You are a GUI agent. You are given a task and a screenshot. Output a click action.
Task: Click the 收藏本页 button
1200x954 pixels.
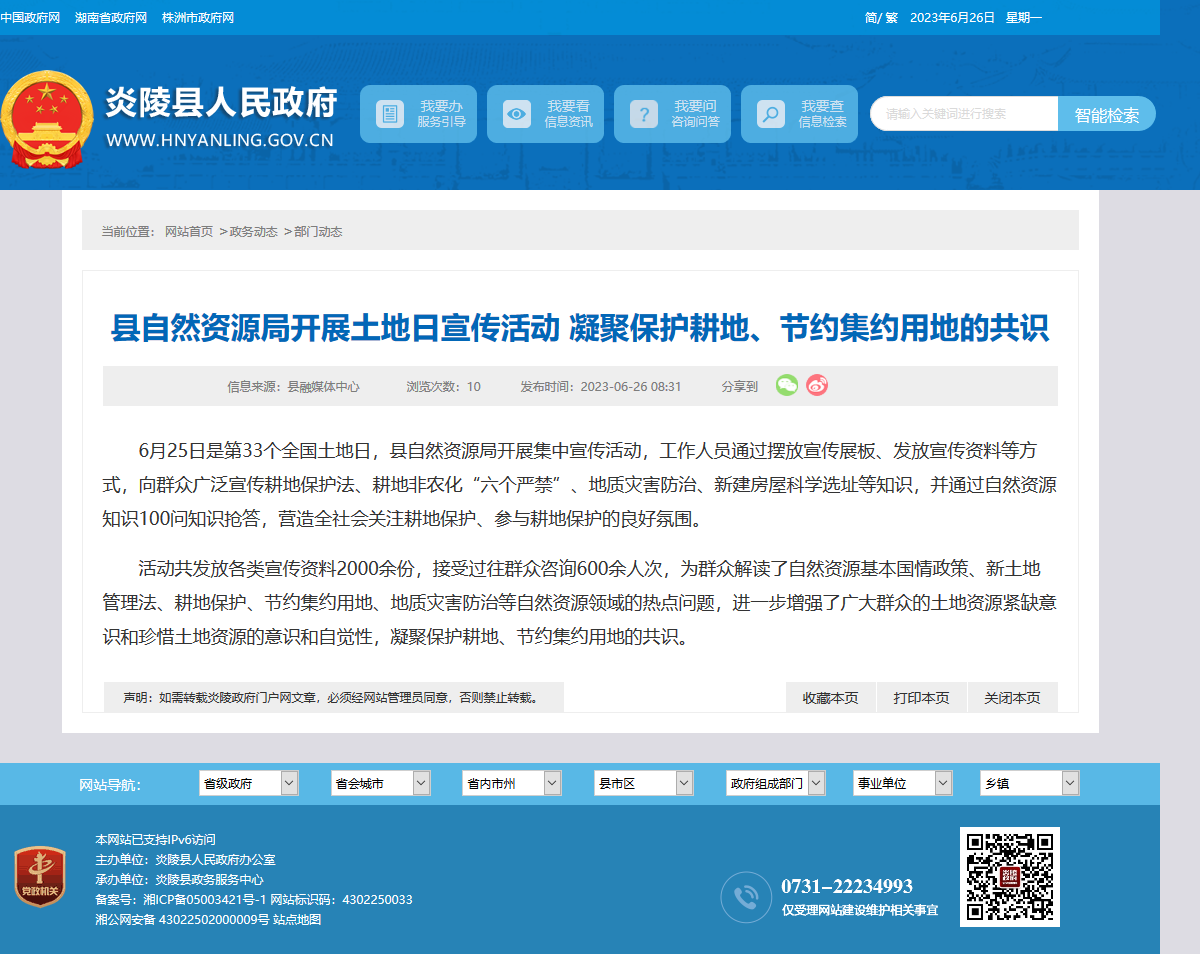[x=831, y=697]
